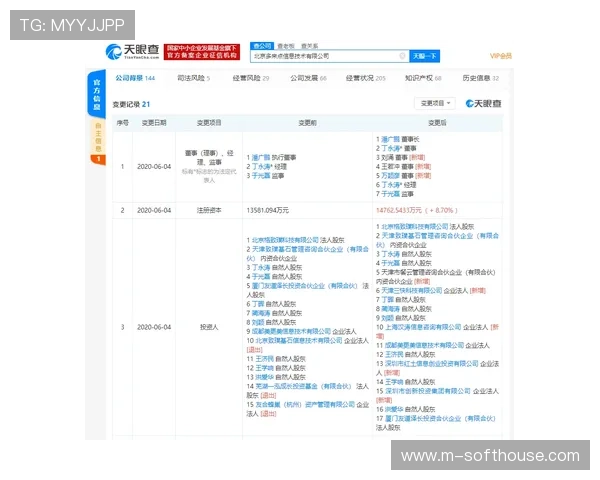Viewport: 600px width, 480px height.
Task: Switch to the 司法风险 5 tab
Action: [x=194, y=78]
